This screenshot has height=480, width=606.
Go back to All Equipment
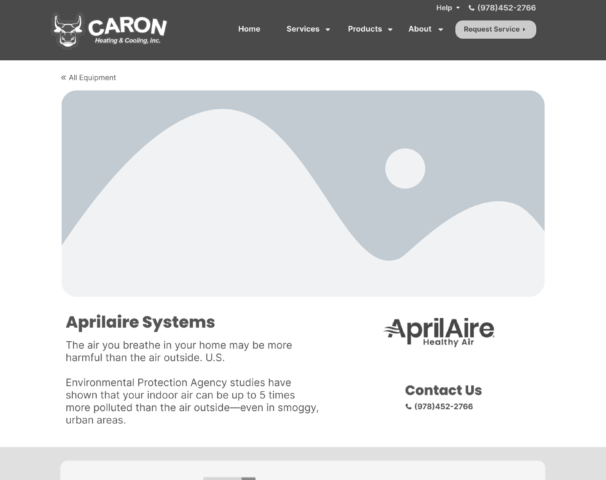click(92, 78)
